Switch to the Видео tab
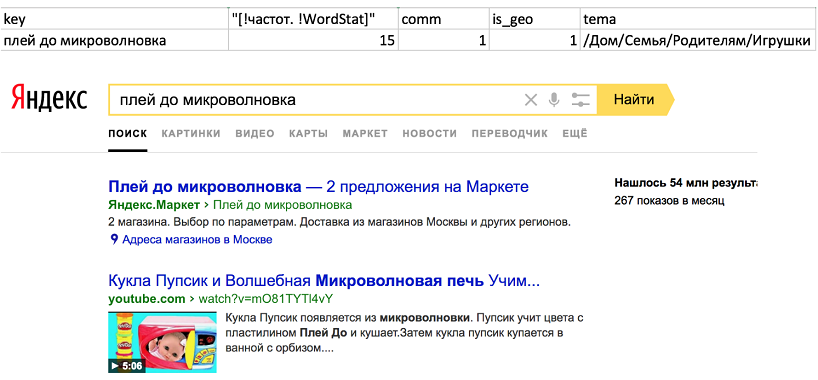The height and width of the screenshot is (380, 818). coord(255,134)
